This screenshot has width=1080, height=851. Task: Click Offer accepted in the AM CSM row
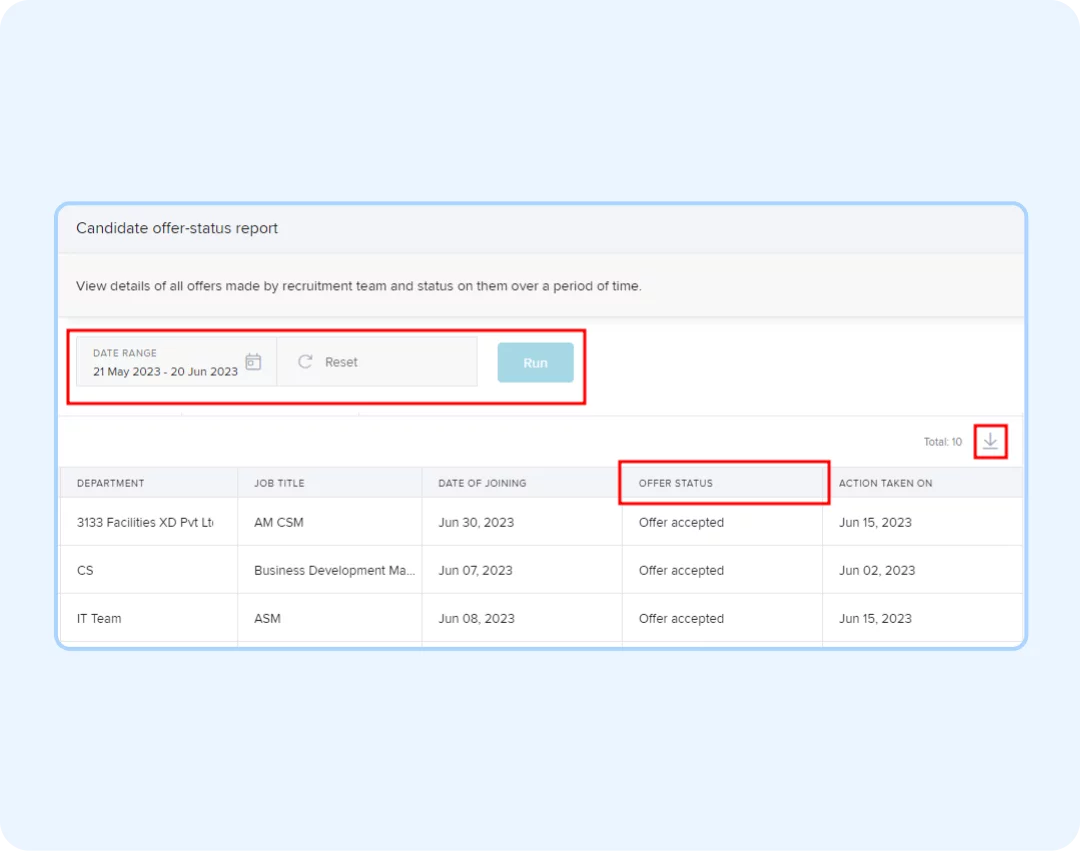click(x=681, y=523)
